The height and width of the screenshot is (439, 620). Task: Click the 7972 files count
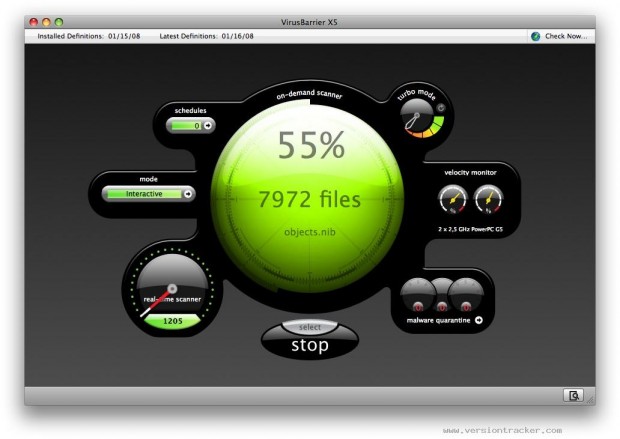[x=310, y=199]
